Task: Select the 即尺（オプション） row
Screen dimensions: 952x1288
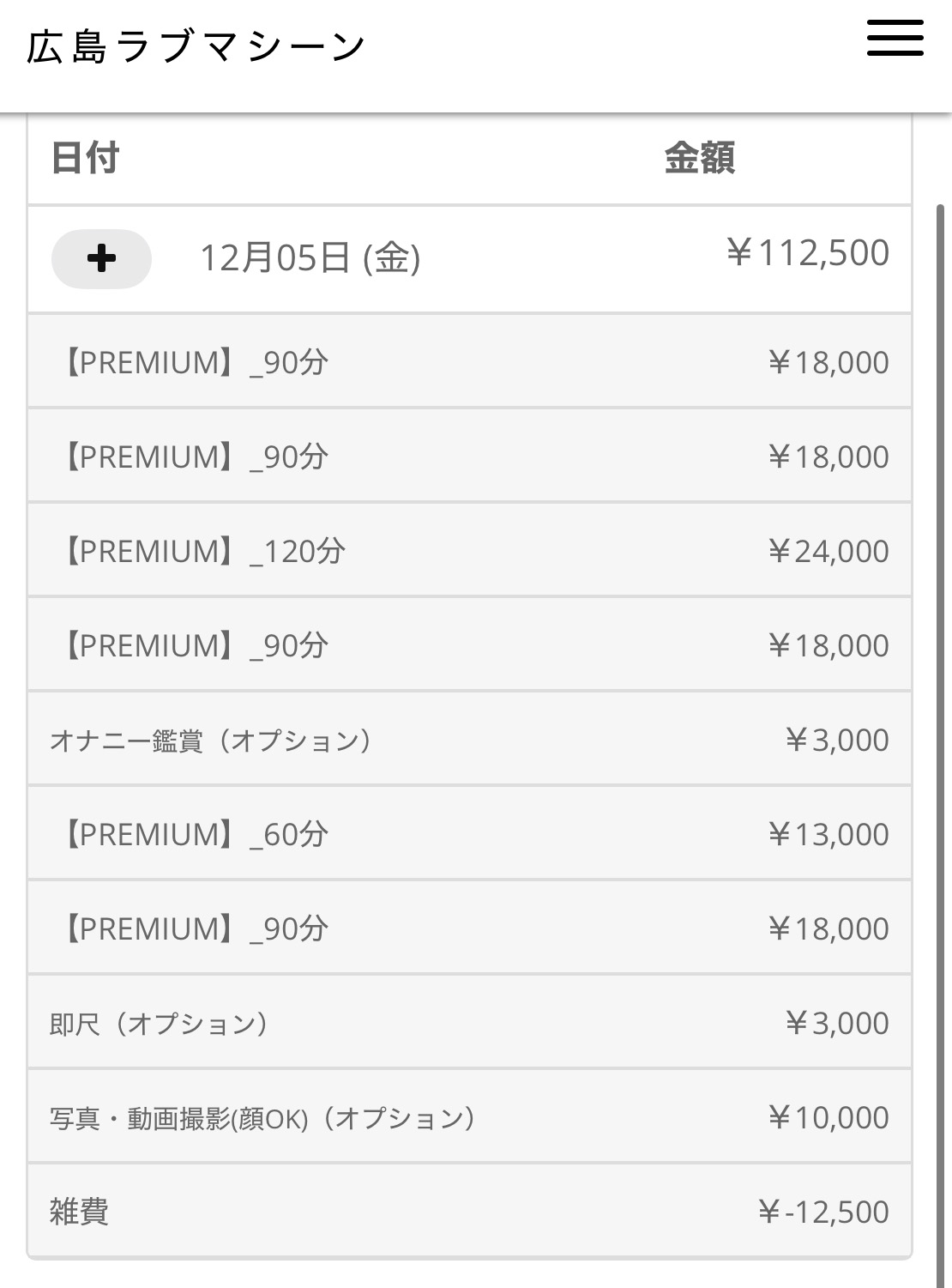Action: 160,1024
